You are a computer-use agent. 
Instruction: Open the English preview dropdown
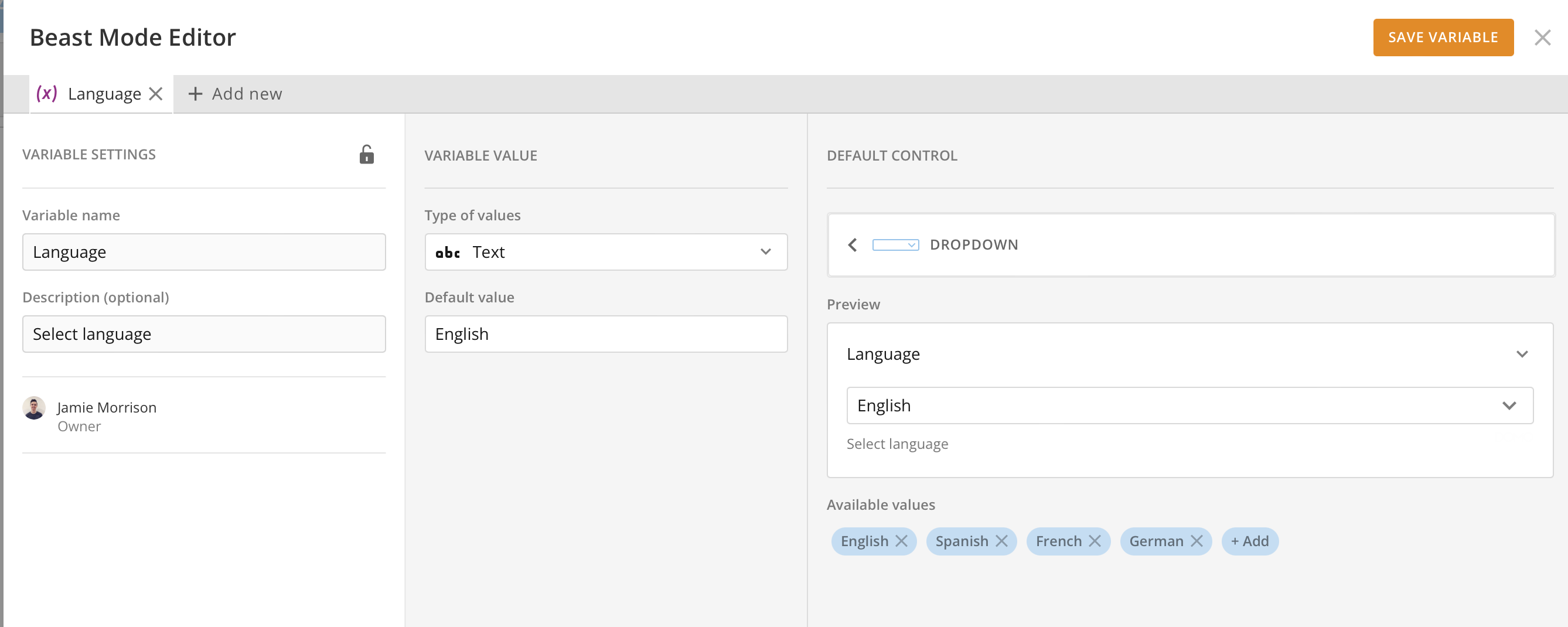(x=1189, y=405)
